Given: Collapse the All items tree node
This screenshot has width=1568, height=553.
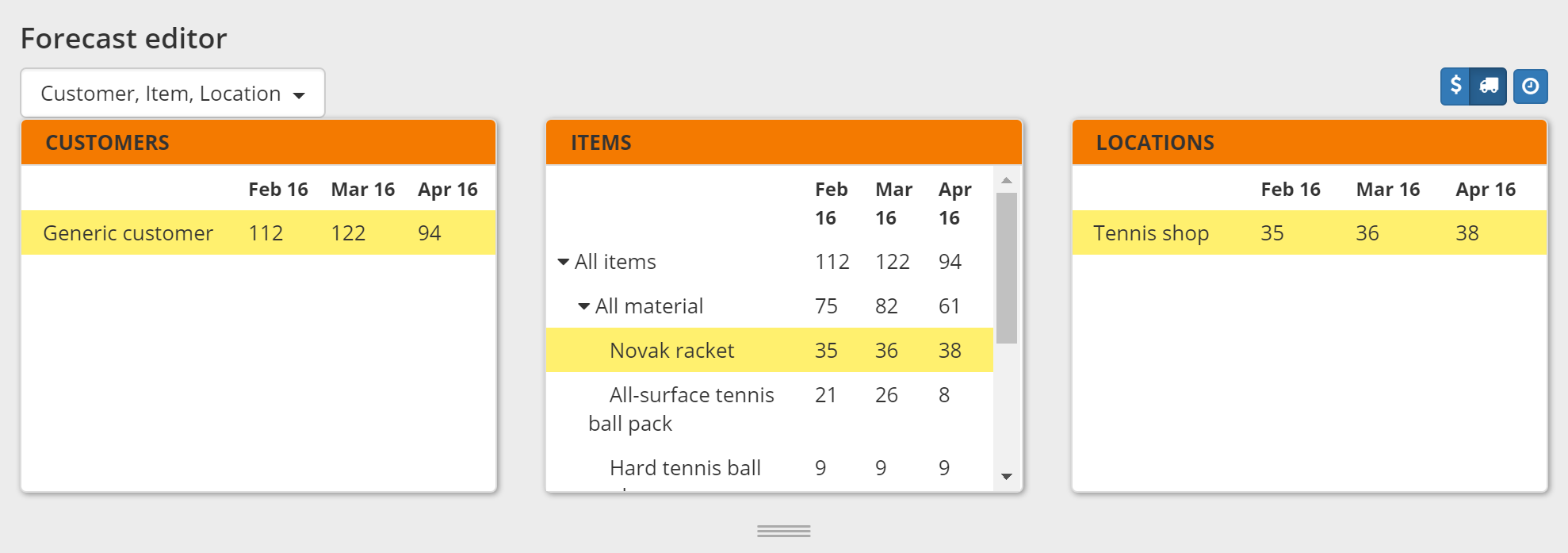Looking at the screenshot, I should pos(563,261).
